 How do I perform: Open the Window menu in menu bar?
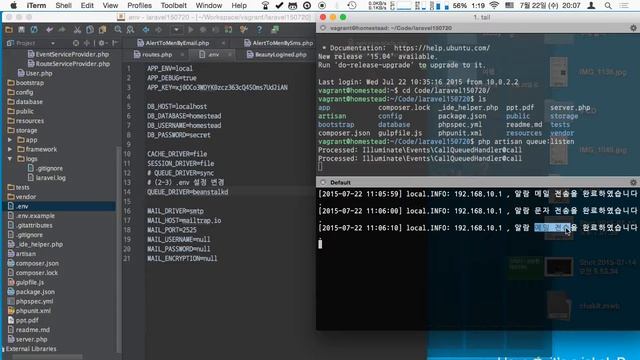209,6
